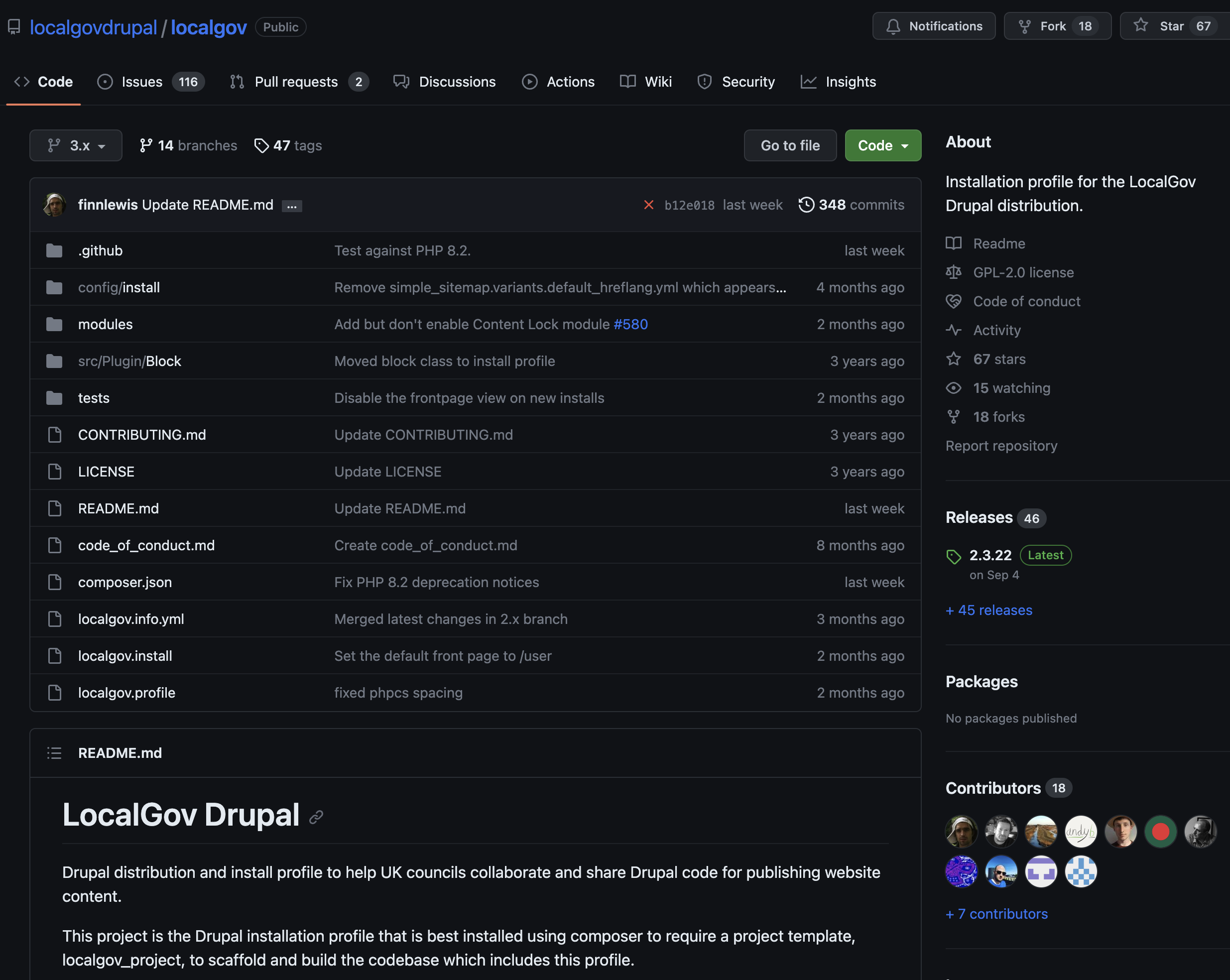Viewport: 1230px width, 980px height.
Task: Open the commit history clock icon
Action: [806, 205]
